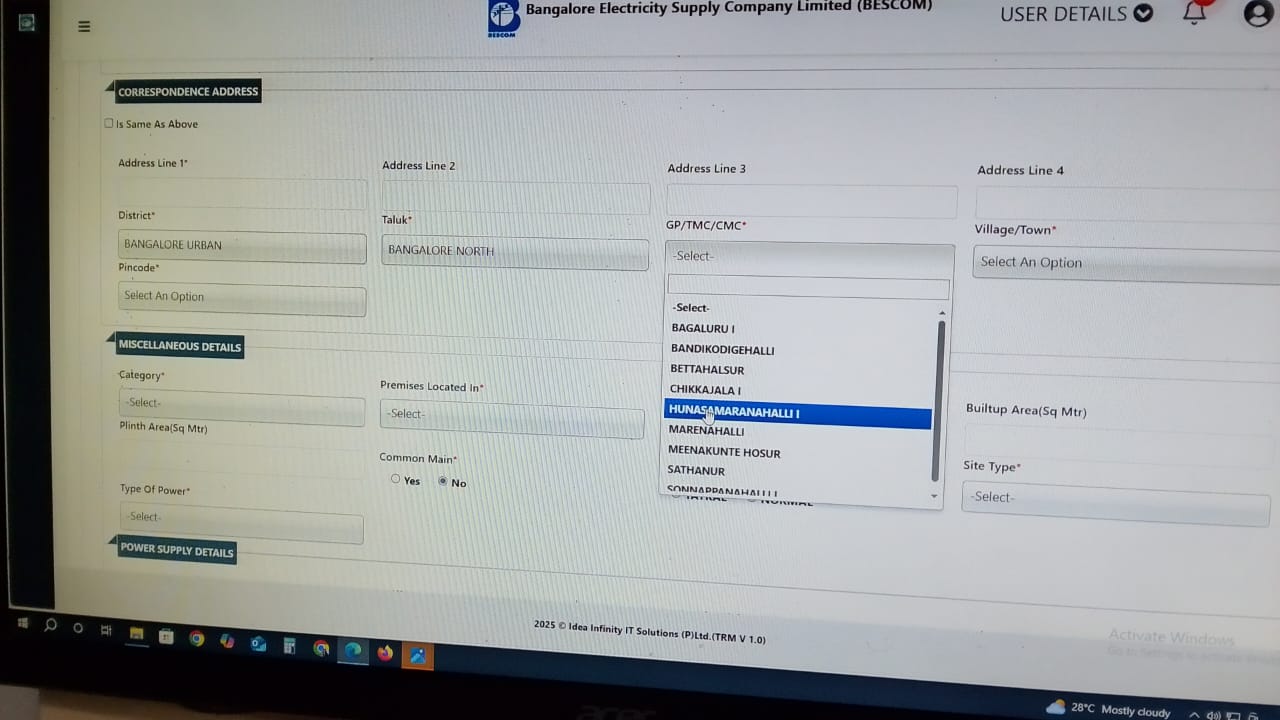
Task: Open Microsoft Store from taskbar
Action: click(x=167, y=637)
